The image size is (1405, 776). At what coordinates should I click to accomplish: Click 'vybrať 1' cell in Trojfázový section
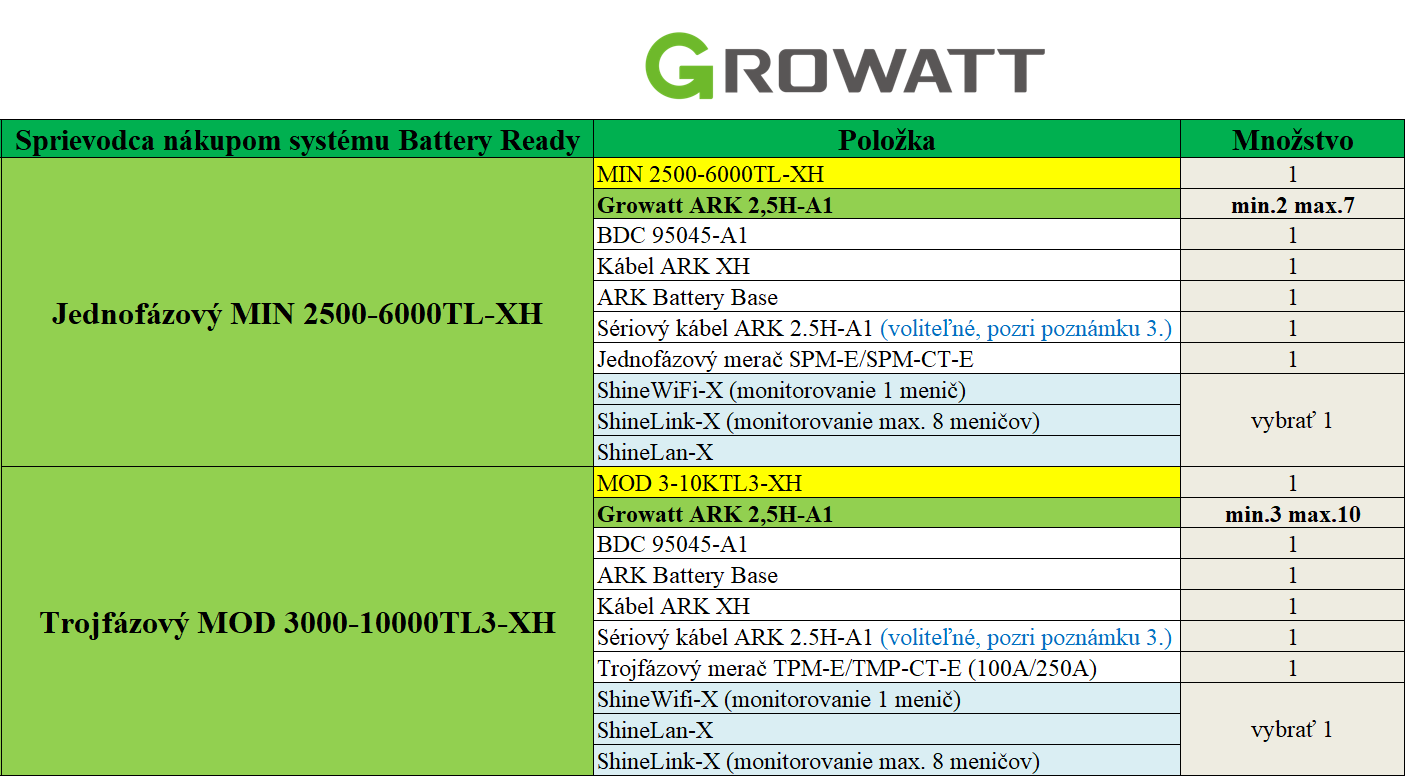click(x=1292, y=730)
